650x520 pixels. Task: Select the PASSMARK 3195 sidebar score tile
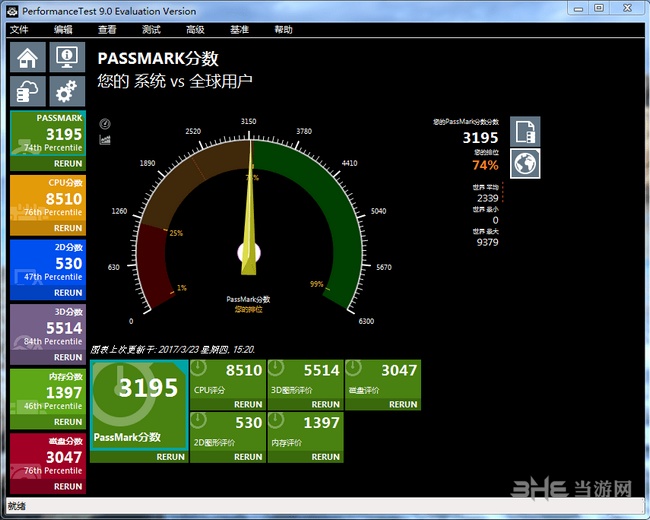48,134
